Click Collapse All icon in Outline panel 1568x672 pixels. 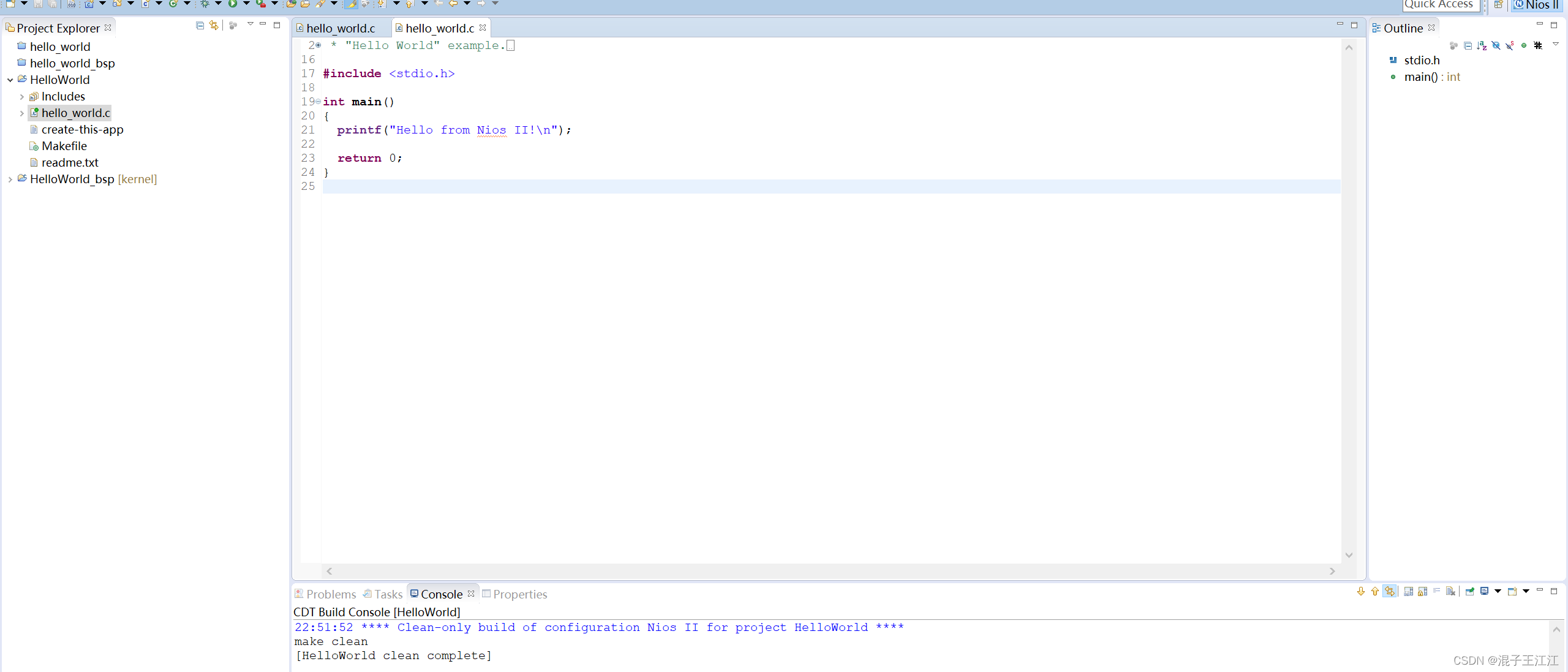tap(1468, 45)
